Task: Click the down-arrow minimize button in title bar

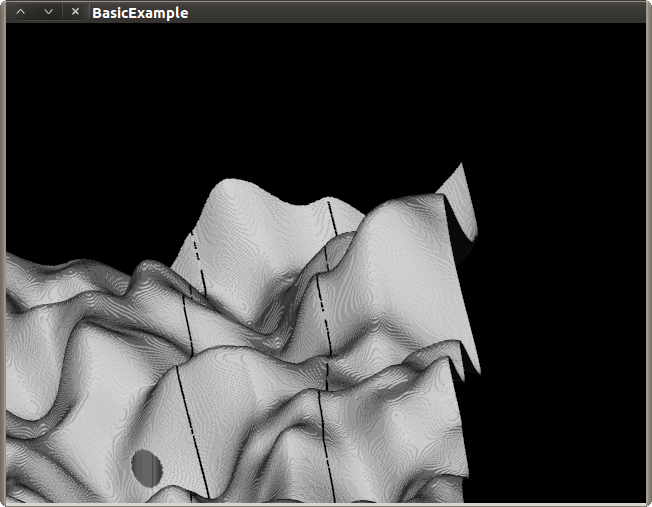Action: 47,12
